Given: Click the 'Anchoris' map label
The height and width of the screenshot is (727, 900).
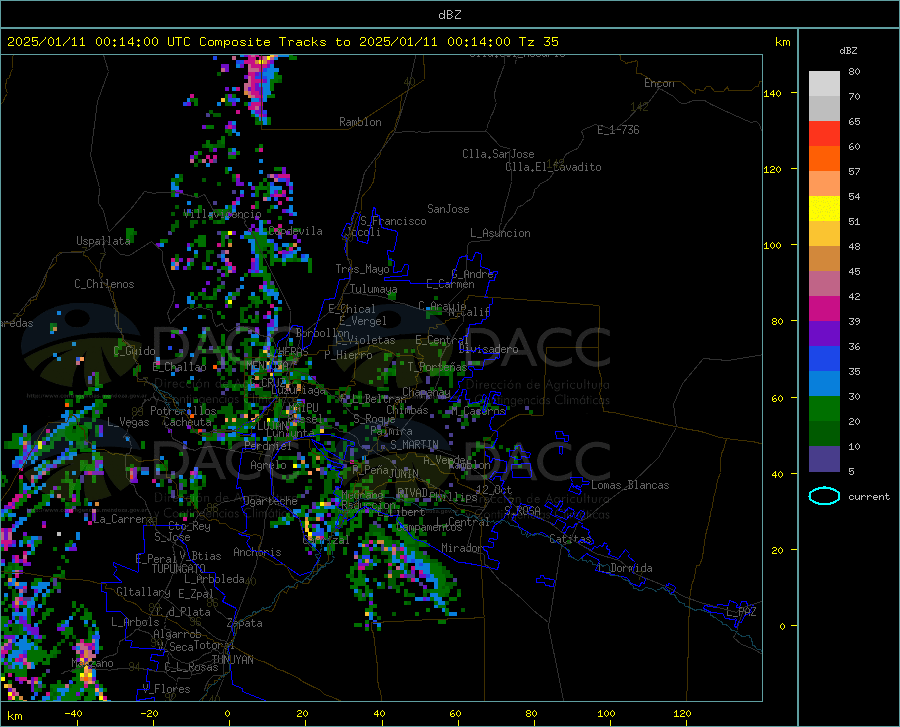Looking at the screenshot, I should 257,552.
